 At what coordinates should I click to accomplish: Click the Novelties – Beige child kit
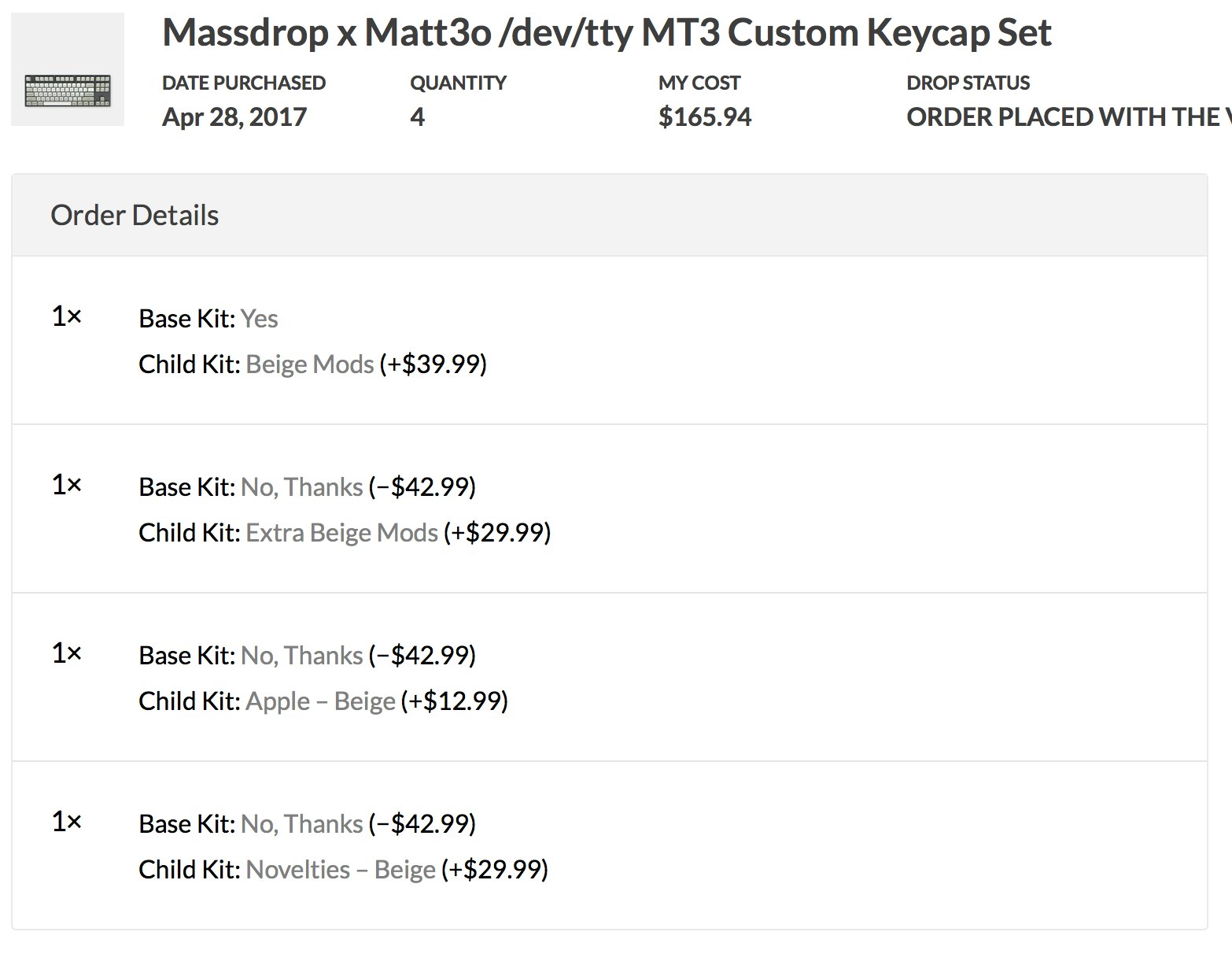[x=340, y=870]
